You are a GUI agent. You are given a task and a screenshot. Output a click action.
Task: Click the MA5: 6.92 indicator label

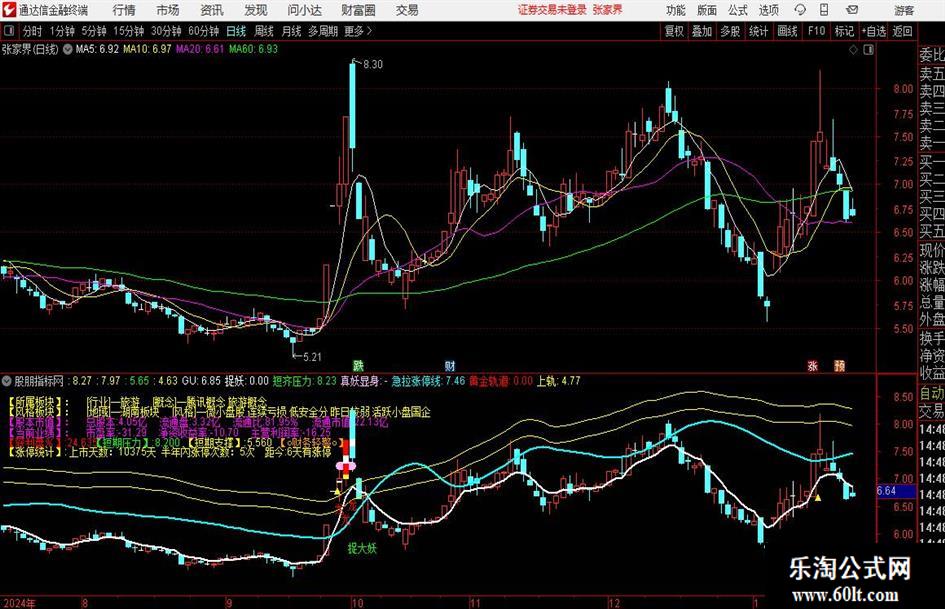coord(96,49)
